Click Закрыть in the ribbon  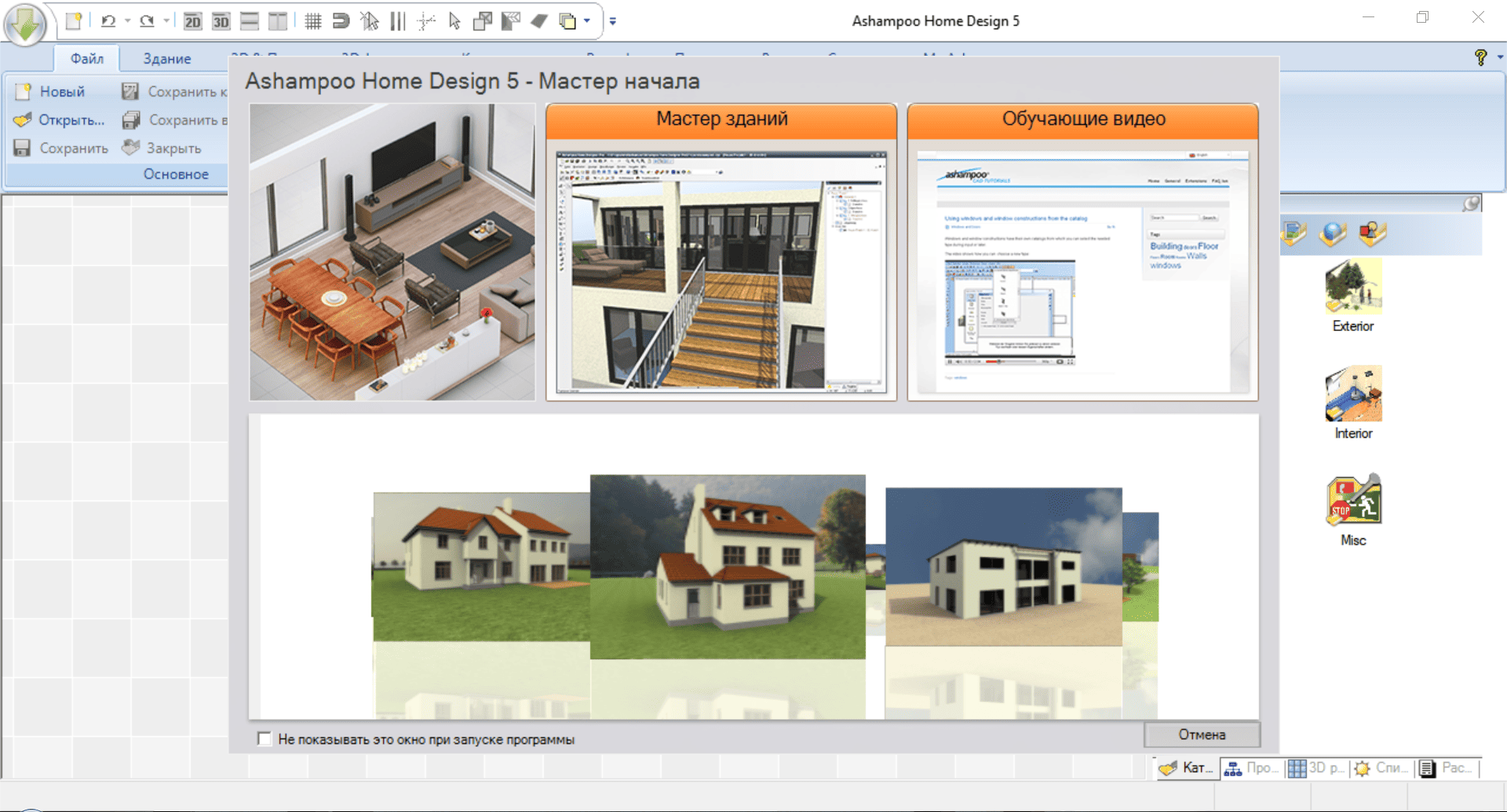[162, 148]
